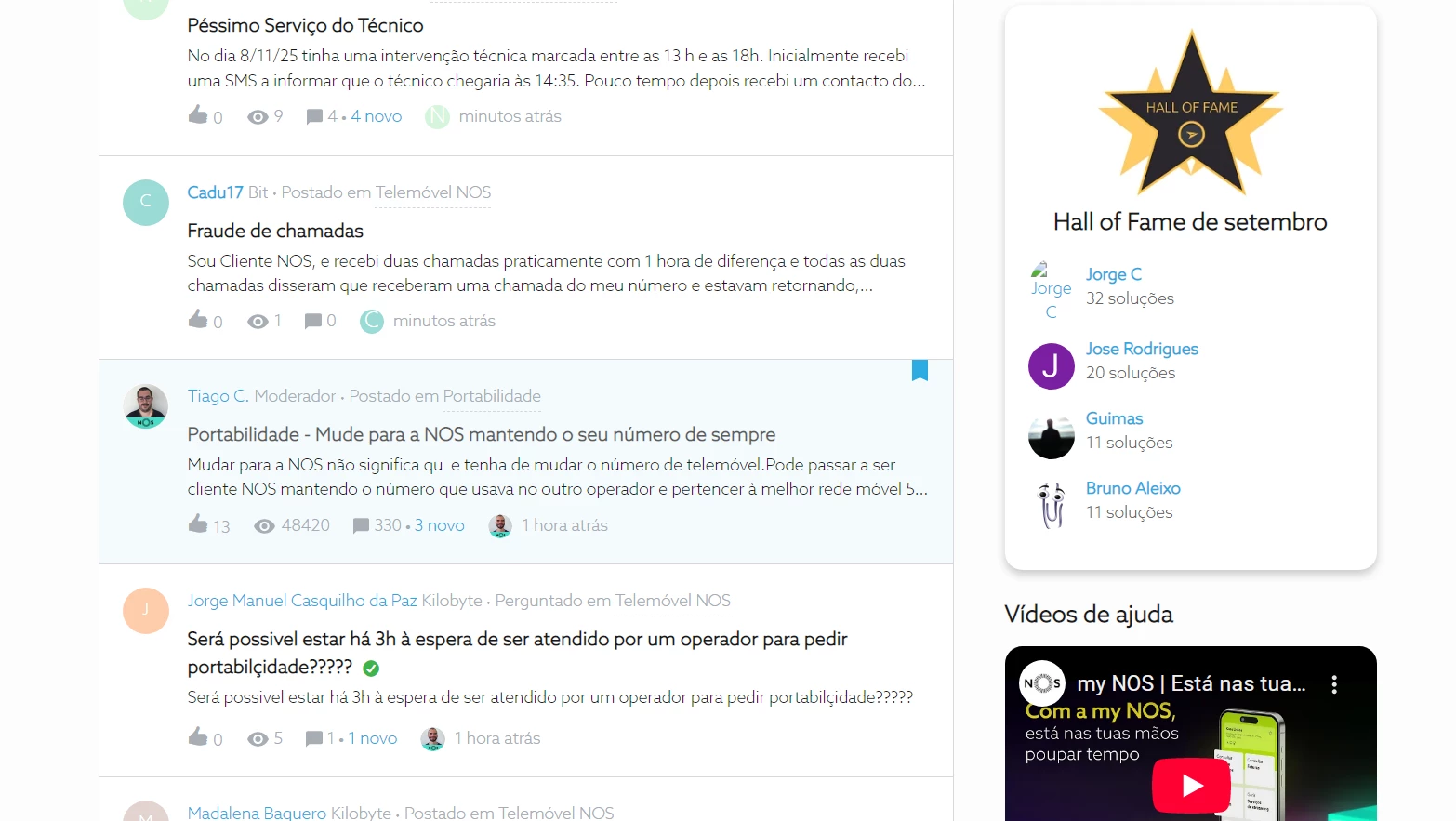Click the eye icon showing 48420 views
The width and height of the screenshot is (1456, 821).
pos(264,526)
